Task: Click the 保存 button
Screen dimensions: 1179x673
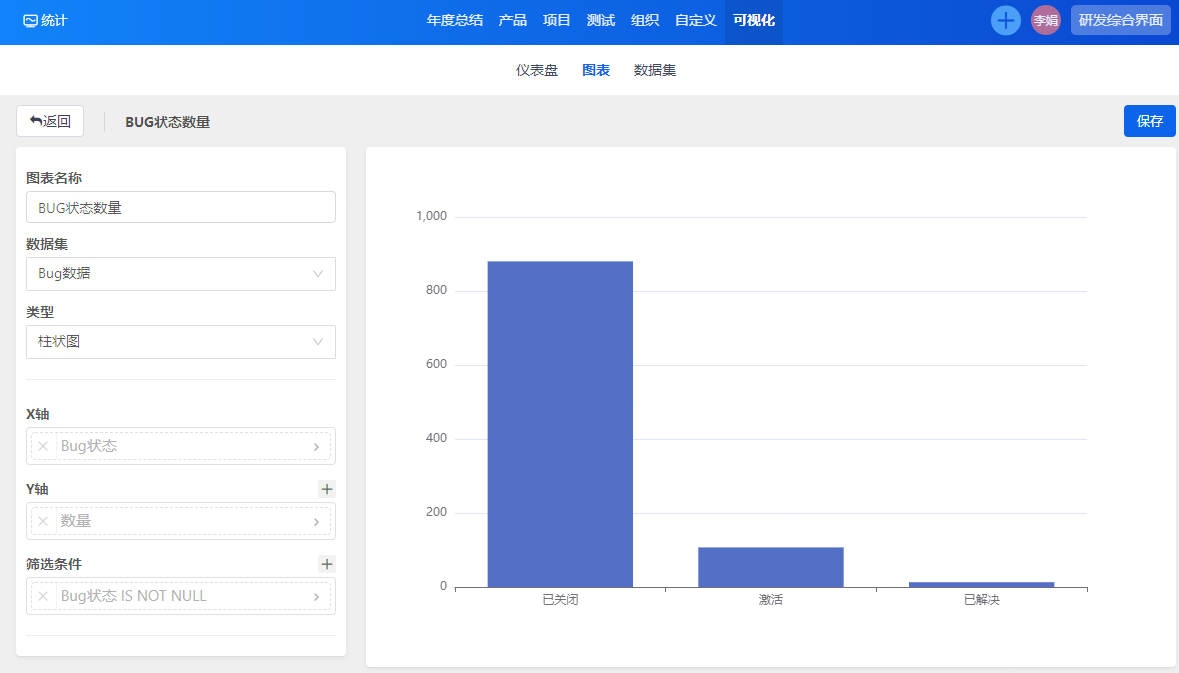Action: click(1150, 121)
